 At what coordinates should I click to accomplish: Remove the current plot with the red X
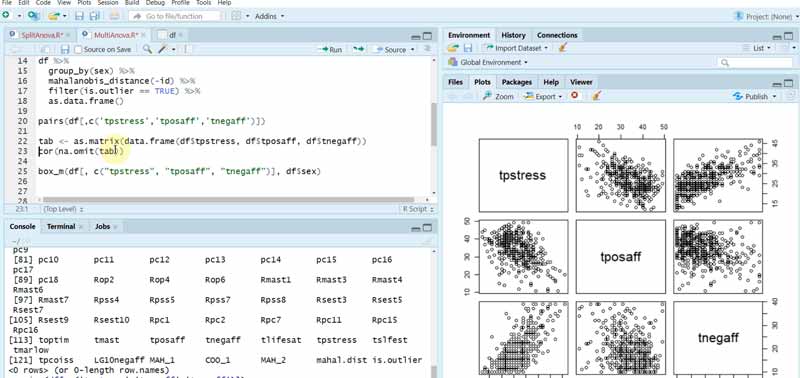coord(575,95)
